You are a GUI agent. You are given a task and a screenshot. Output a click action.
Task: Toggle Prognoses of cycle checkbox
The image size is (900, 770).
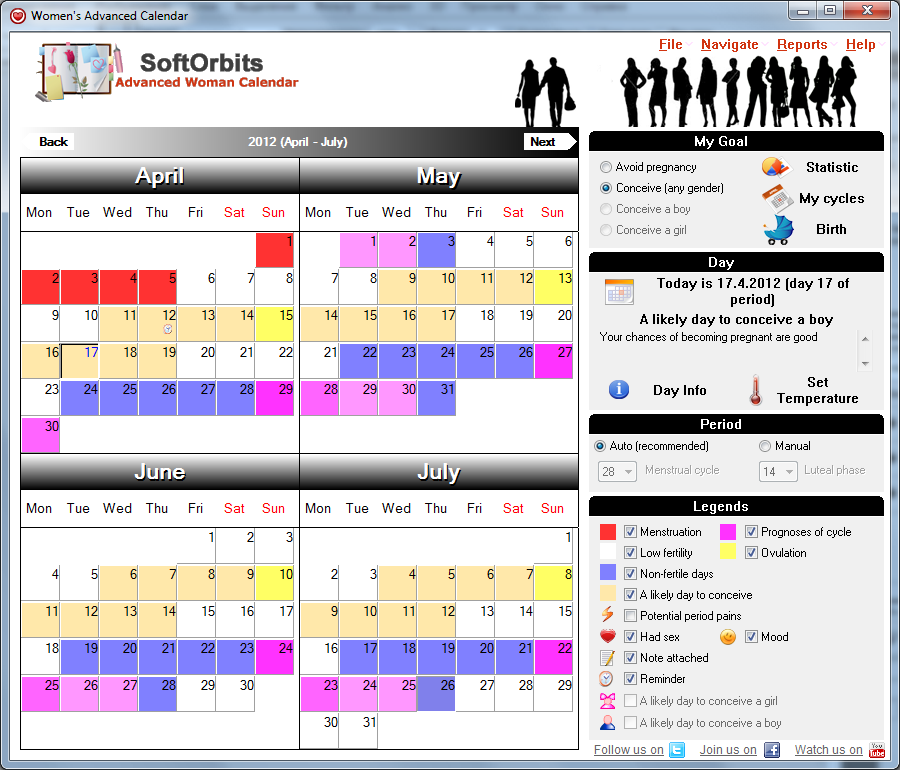(x=751, y=531)
